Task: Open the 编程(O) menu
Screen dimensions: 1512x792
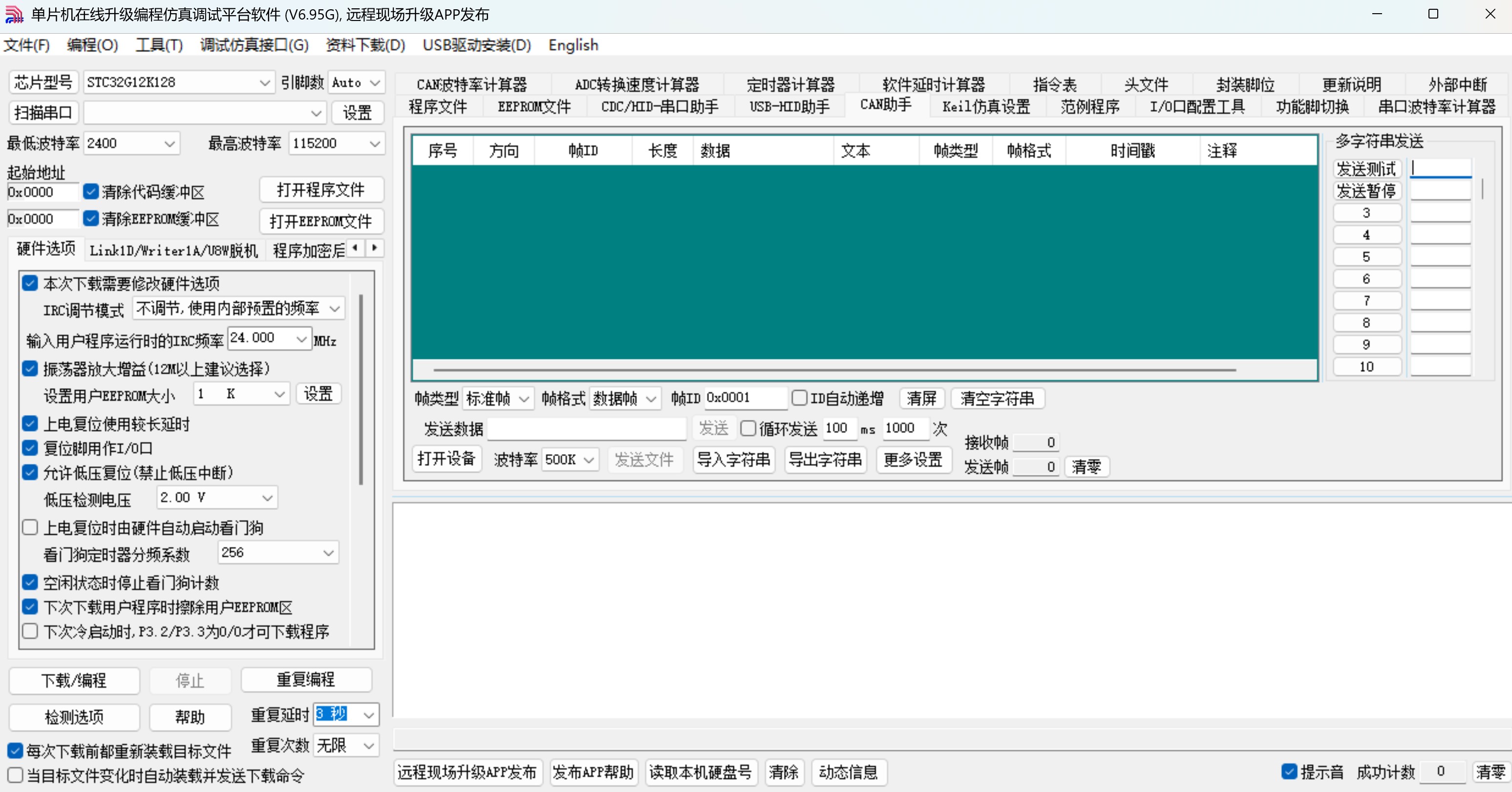Action: click(92, 45)
